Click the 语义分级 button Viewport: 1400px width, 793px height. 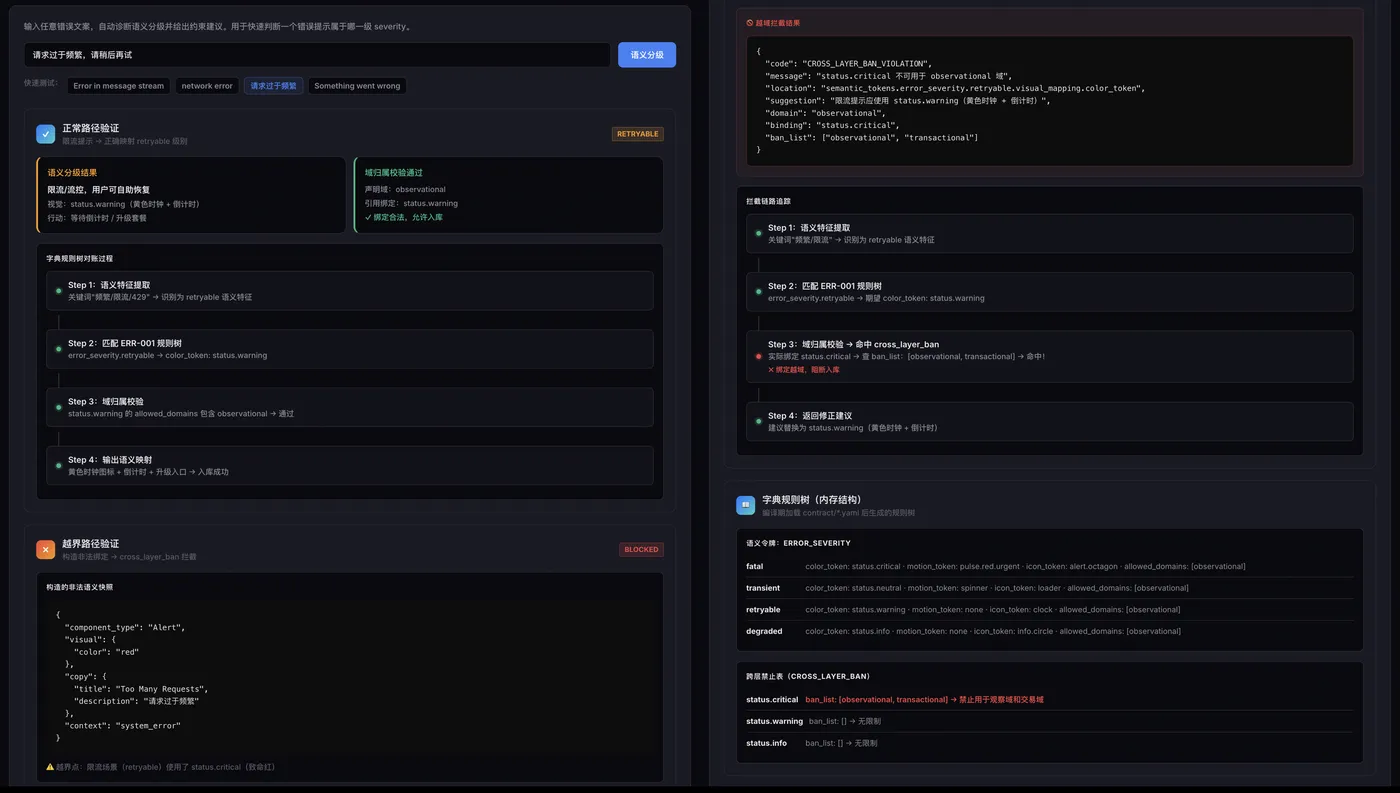click(647, 55)
